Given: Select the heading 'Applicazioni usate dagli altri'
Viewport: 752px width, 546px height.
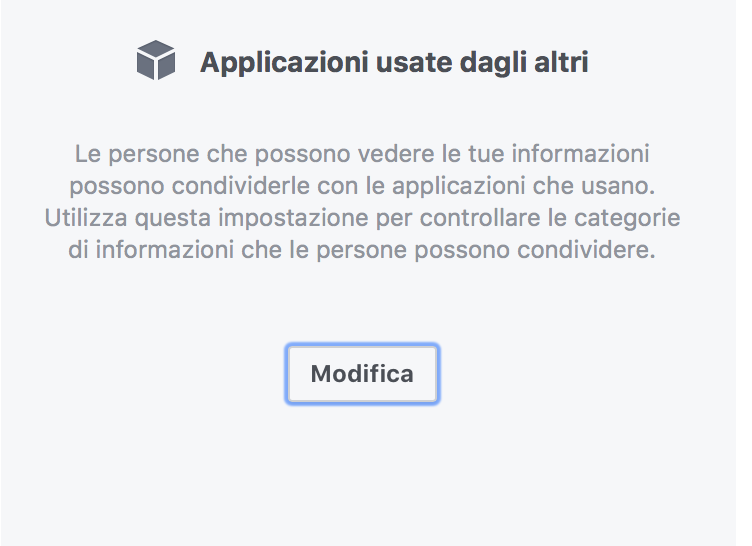Looking at the screenshot, I should (x=394, y=62).
